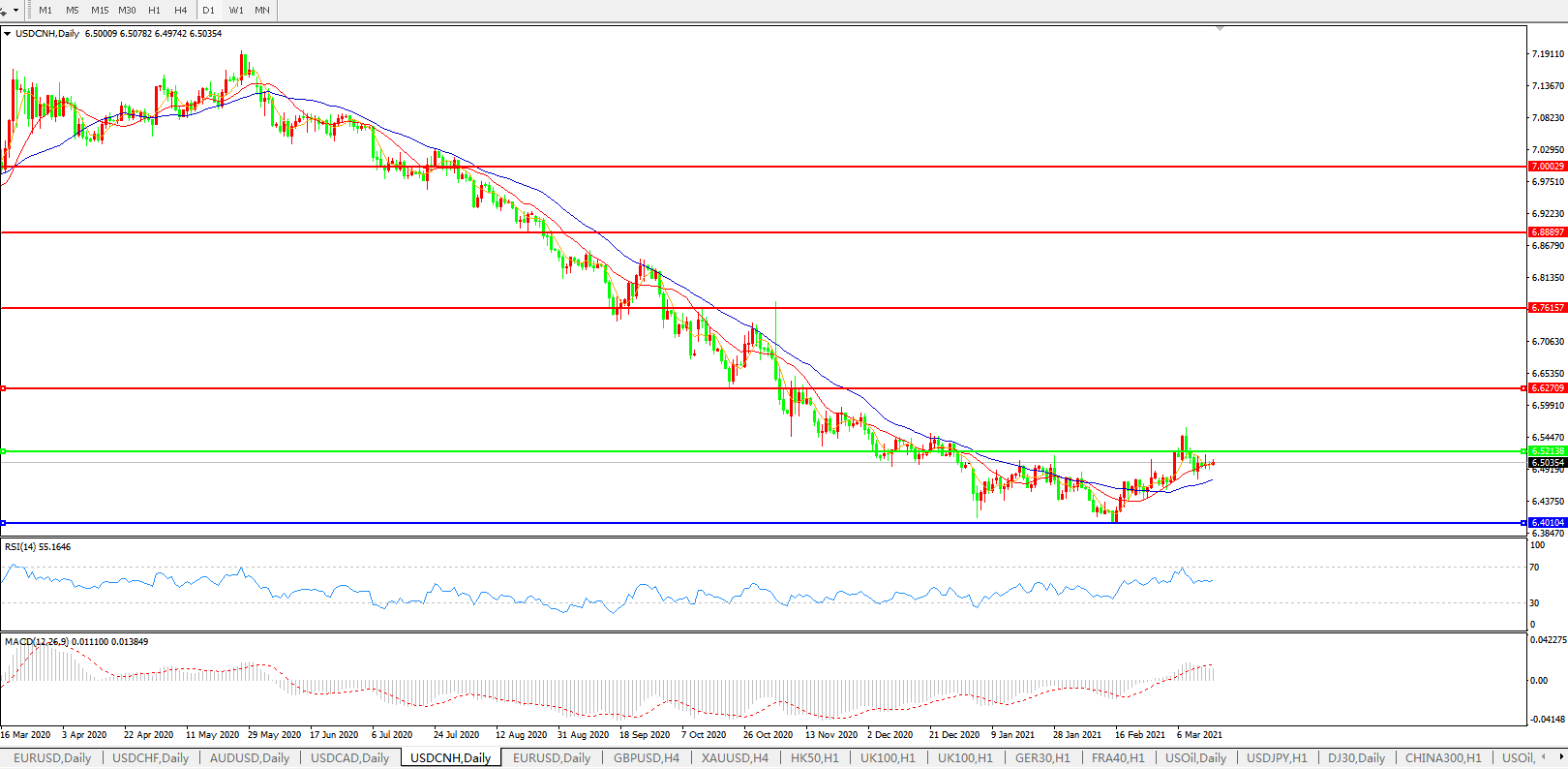
Task: Select the H4 timeframe button
Action: [181, 10]
